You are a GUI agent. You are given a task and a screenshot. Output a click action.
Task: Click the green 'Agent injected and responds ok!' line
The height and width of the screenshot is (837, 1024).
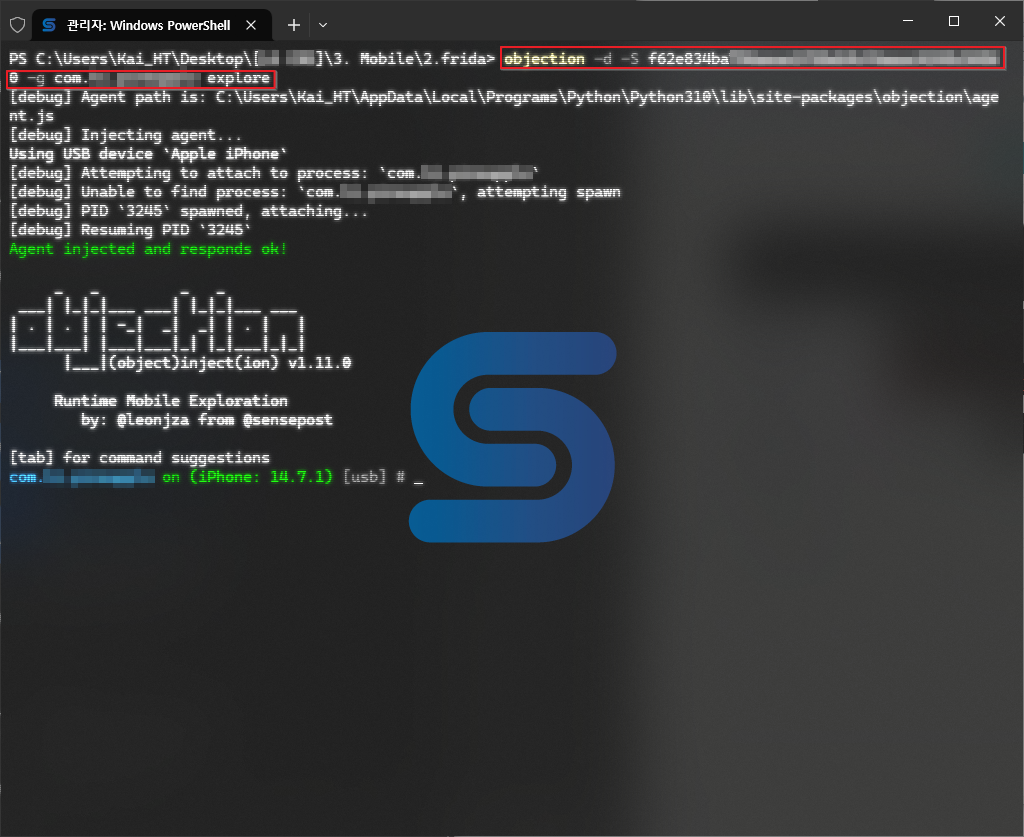(148, 249)
